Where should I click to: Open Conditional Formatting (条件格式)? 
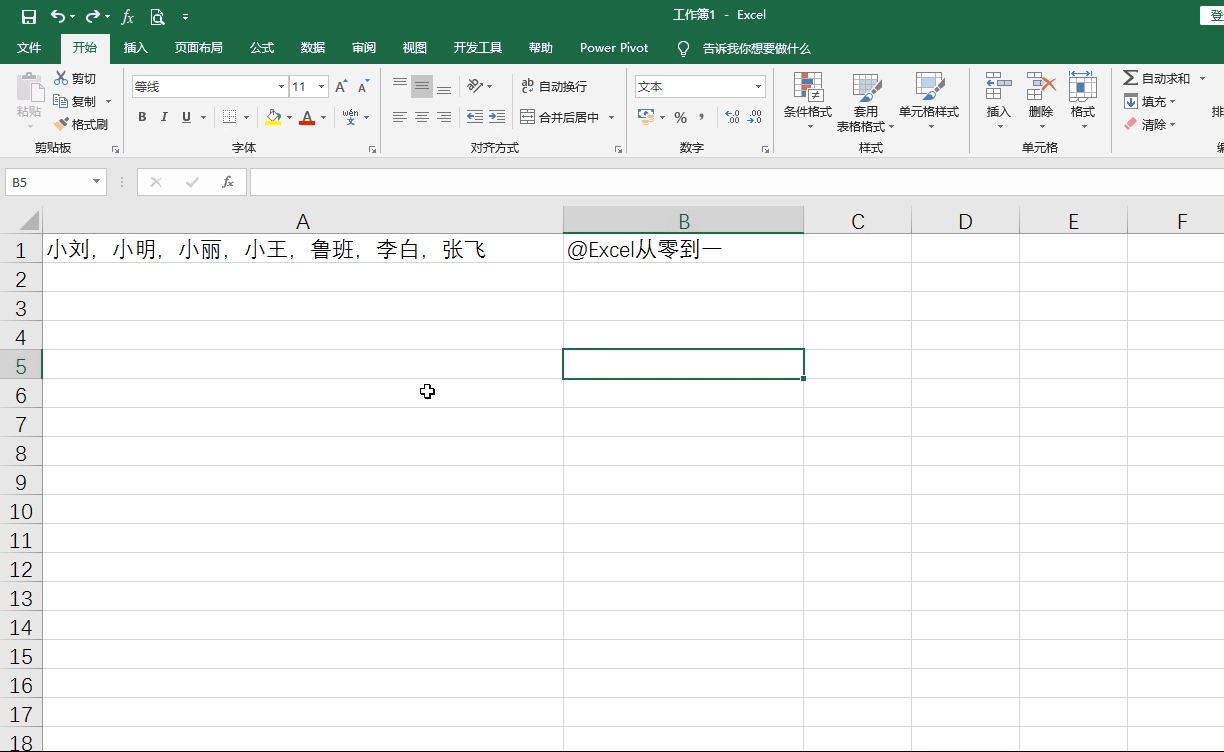[807, 100]
